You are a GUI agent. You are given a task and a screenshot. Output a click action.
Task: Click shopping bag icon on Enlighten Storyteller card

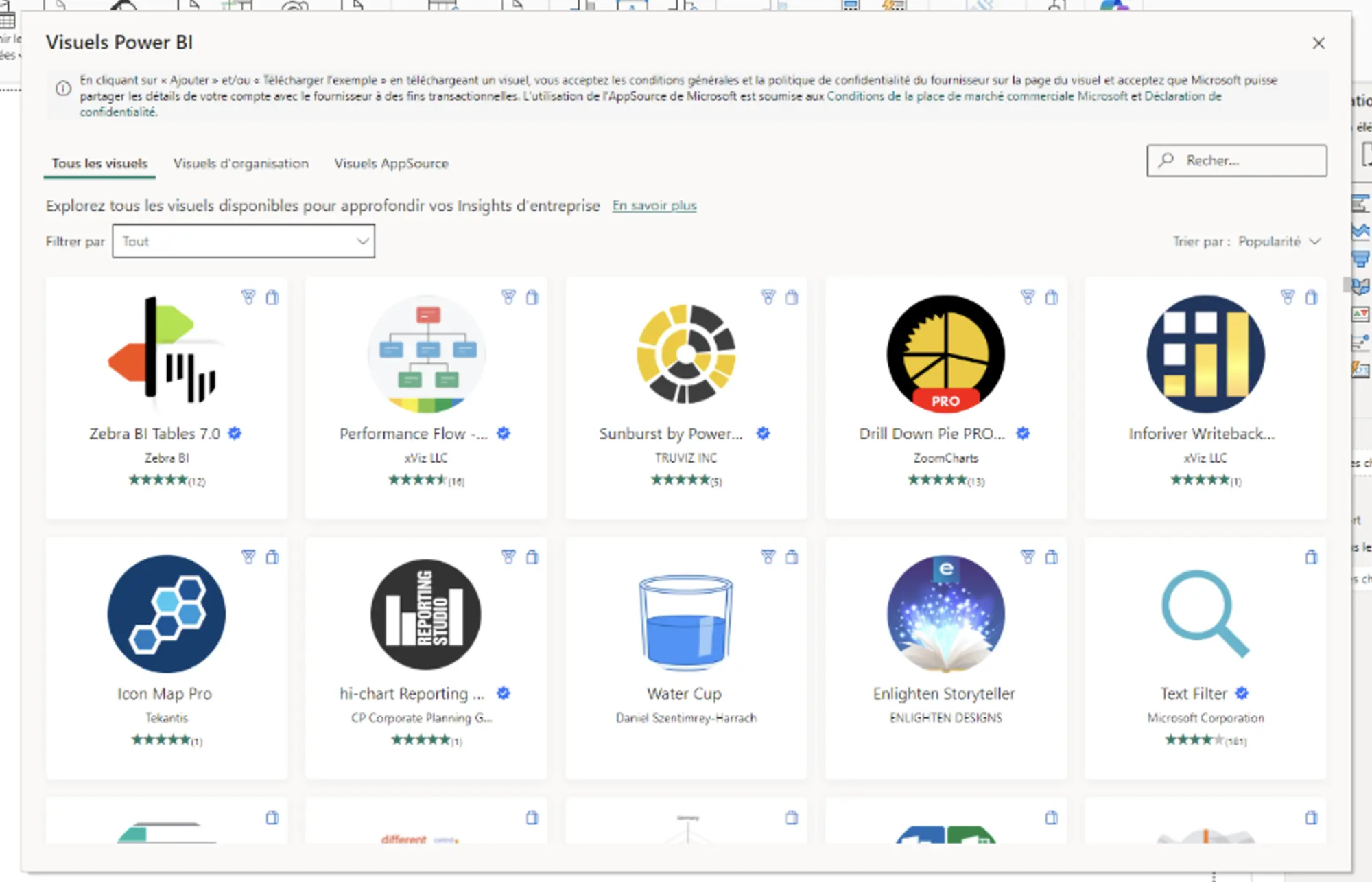click(x=1052, y=557)
